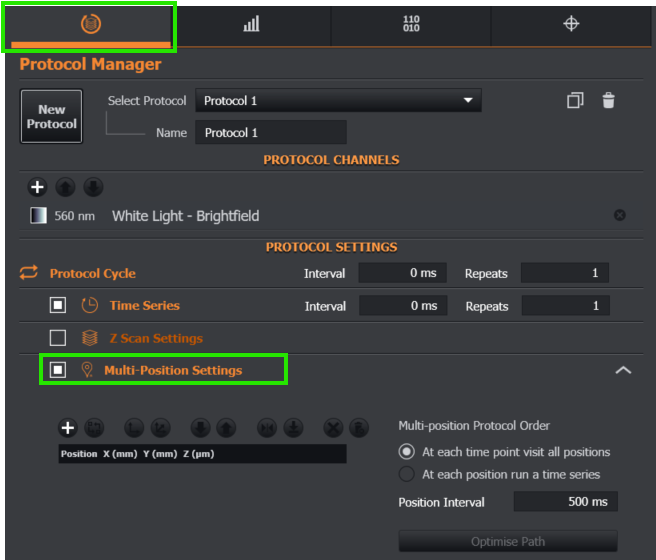656x560 pixels.
Task: Click the Z Scan stacked layers icon
Action: pos(90,338)
